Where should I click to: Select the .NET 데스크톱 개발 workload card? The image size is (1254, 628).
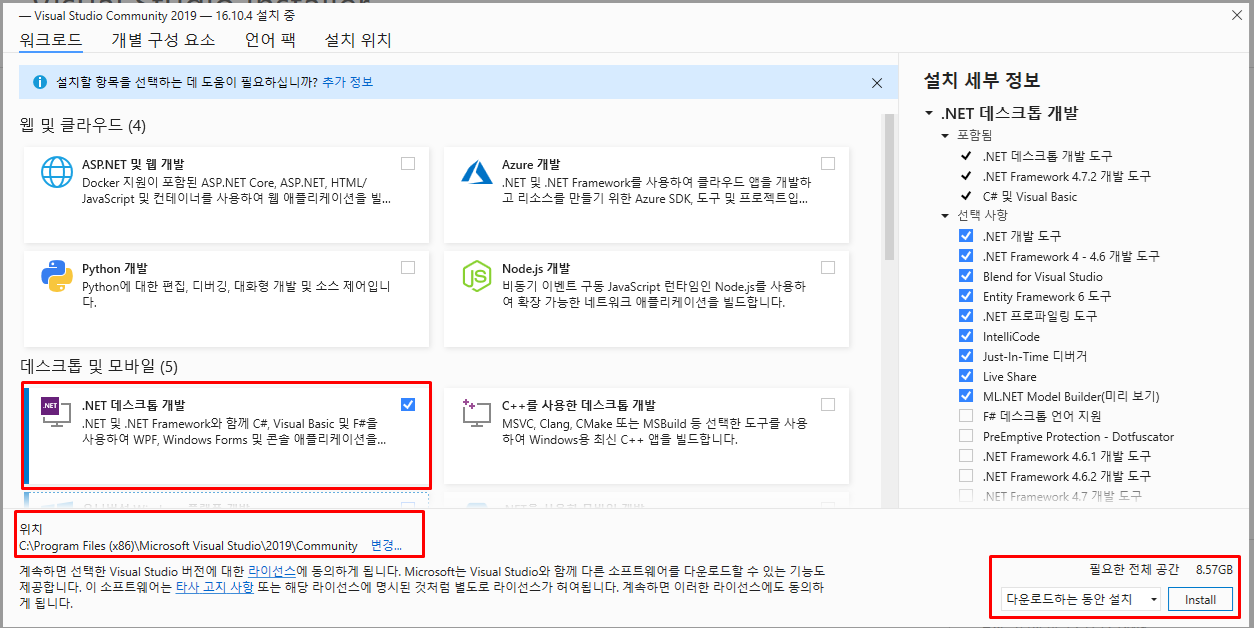pos(226,436)
